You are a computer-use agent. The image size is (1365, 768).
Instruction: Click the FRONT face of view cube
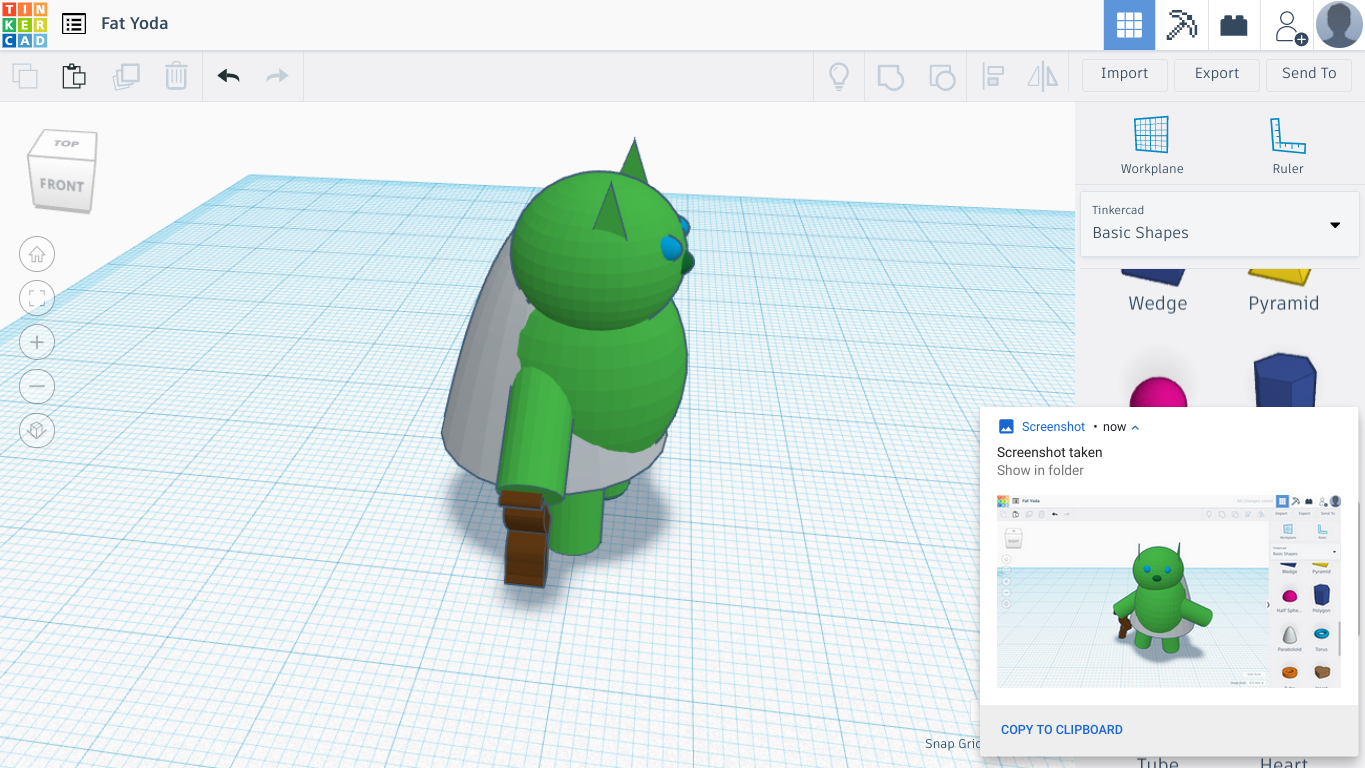click(61, 185)
